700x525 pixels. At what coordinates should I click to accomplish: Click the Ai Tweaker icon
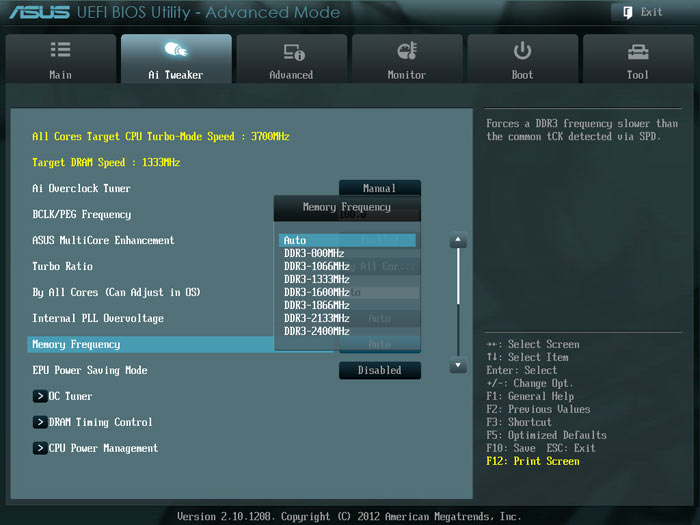click(x=176, y=50)
